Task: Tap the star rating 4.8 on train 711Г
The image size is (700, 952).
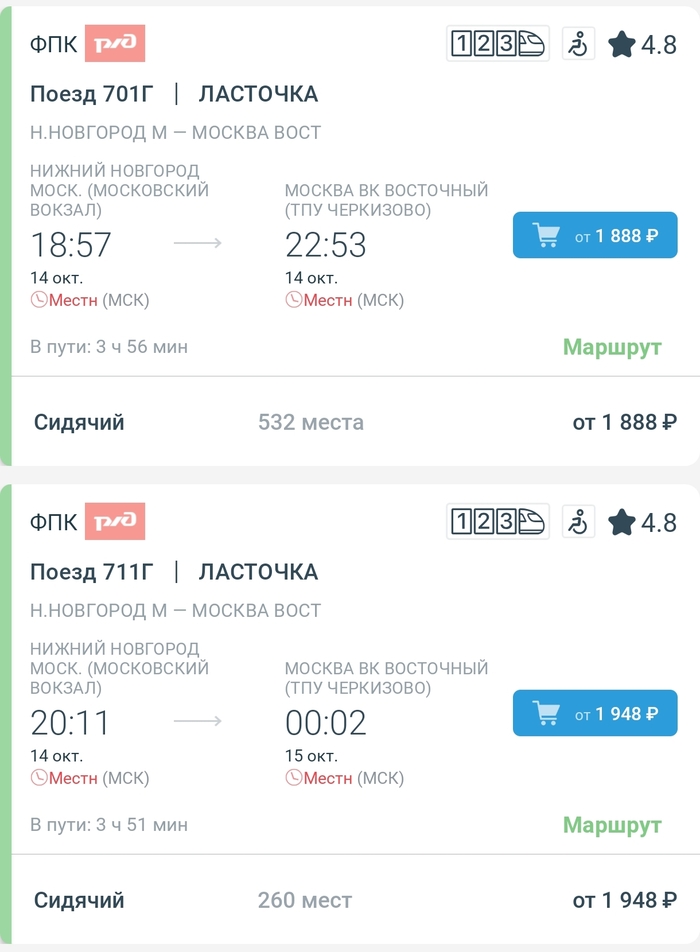Action: pos(642,523)
